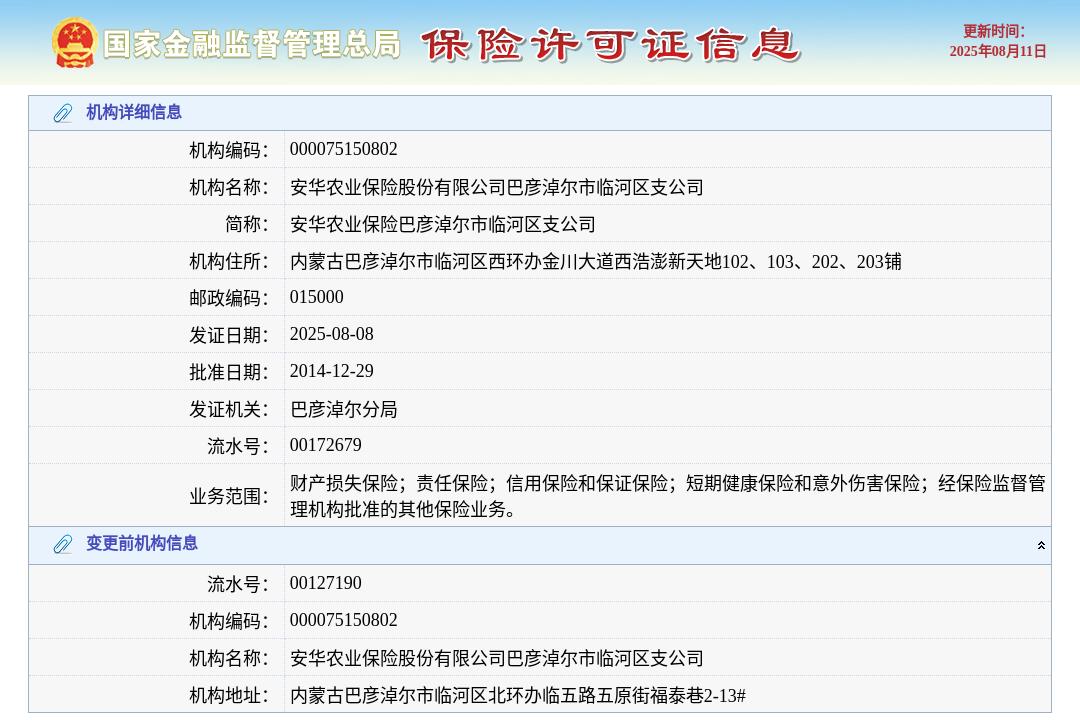Select the previous serial number 00127190

tap(326, 583)
